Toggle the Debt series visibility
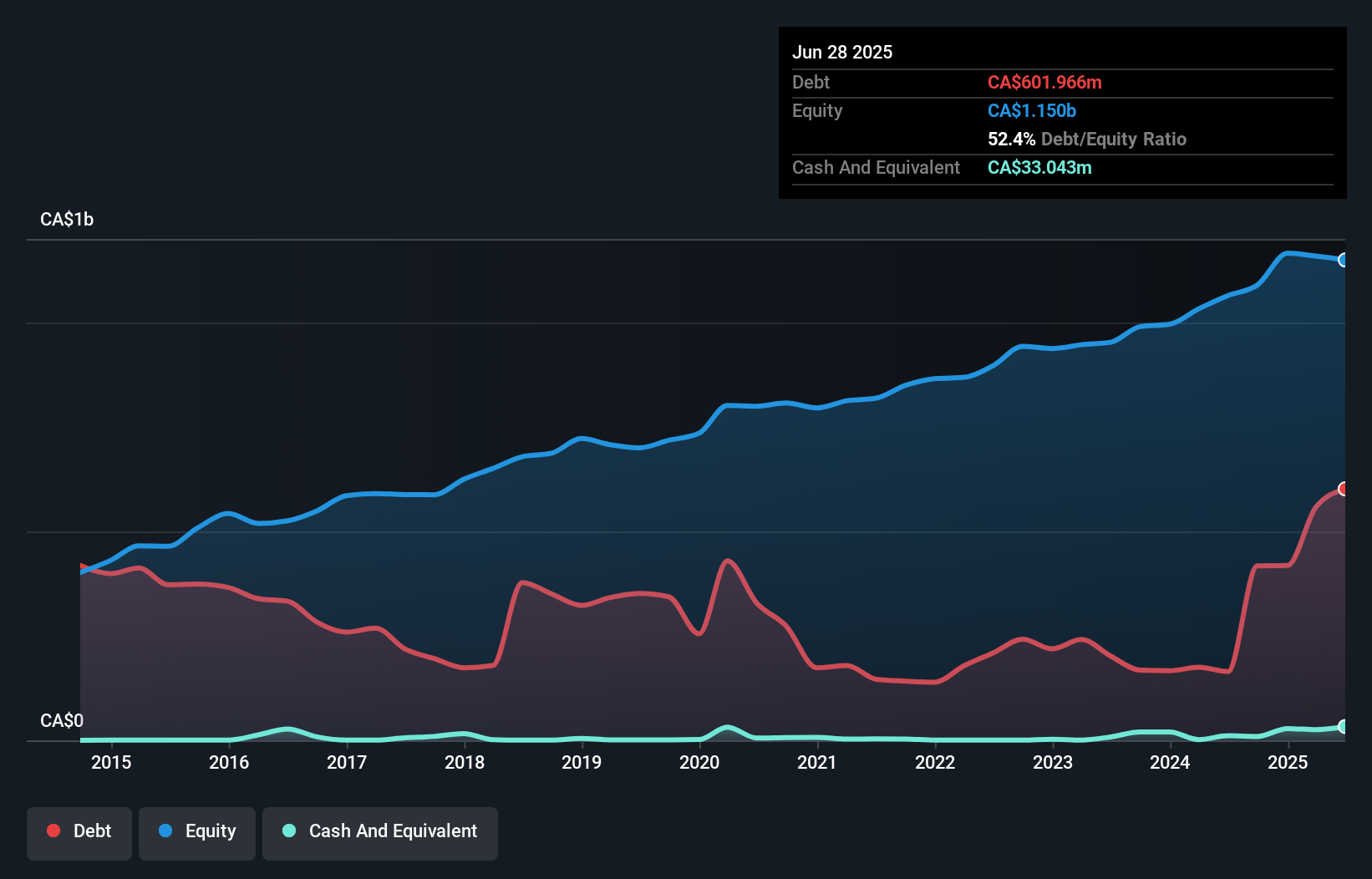Viewport: 1372px width, 879px height. click(x=79, y=831)
